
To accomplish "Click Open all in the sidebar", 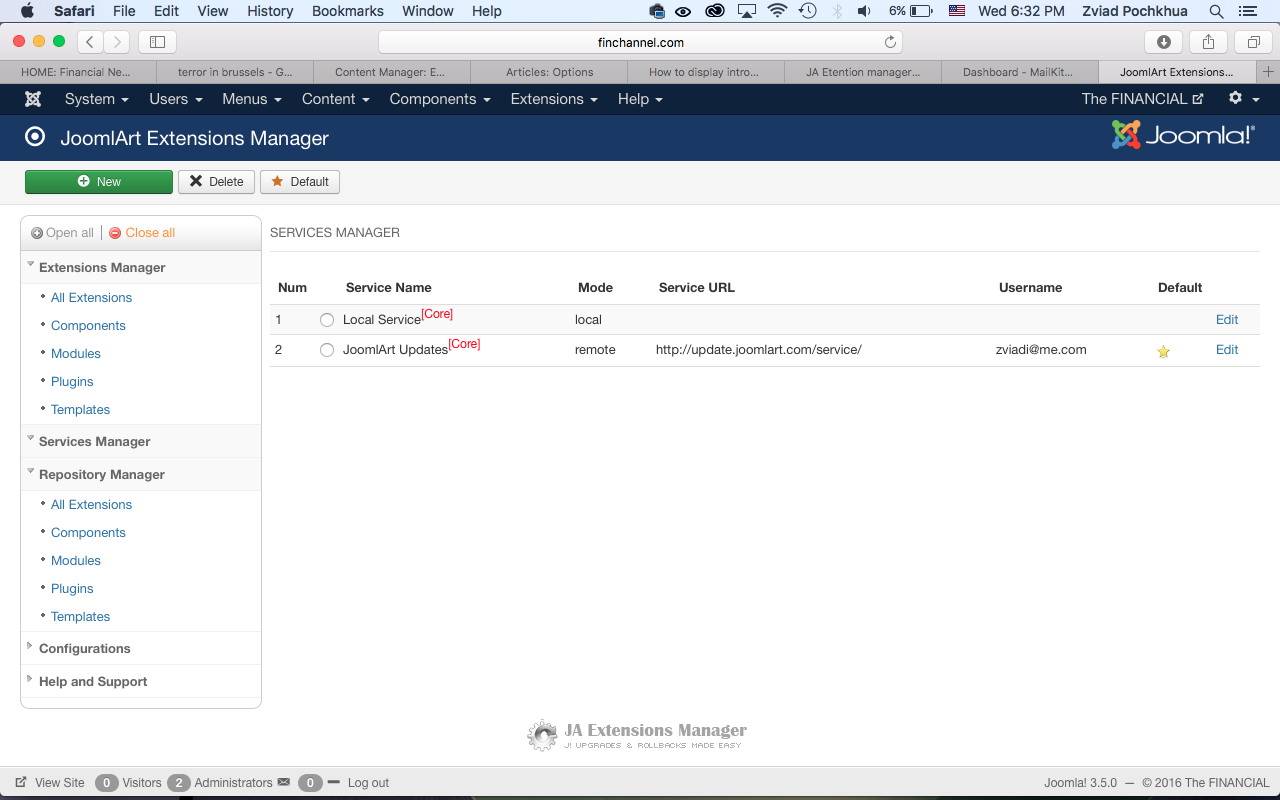I will click(63, 233).
